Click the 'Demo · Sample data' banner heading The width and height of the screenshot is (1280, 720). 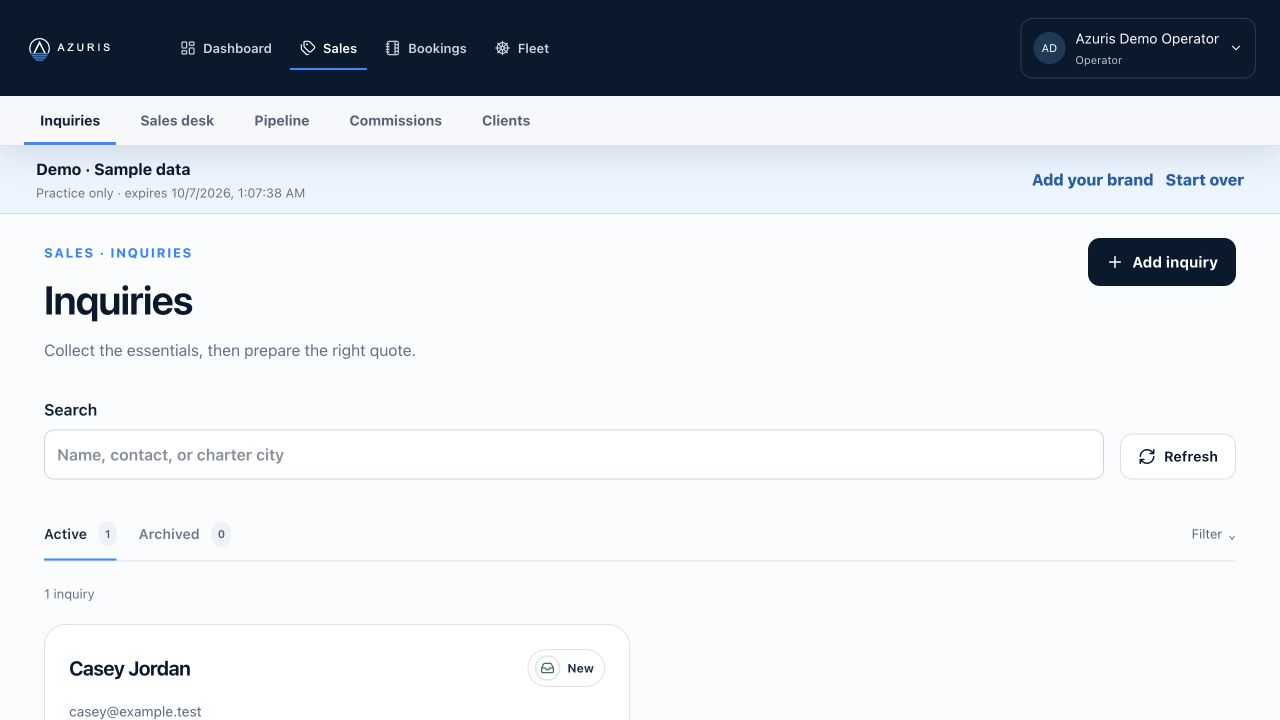point(113,170)
